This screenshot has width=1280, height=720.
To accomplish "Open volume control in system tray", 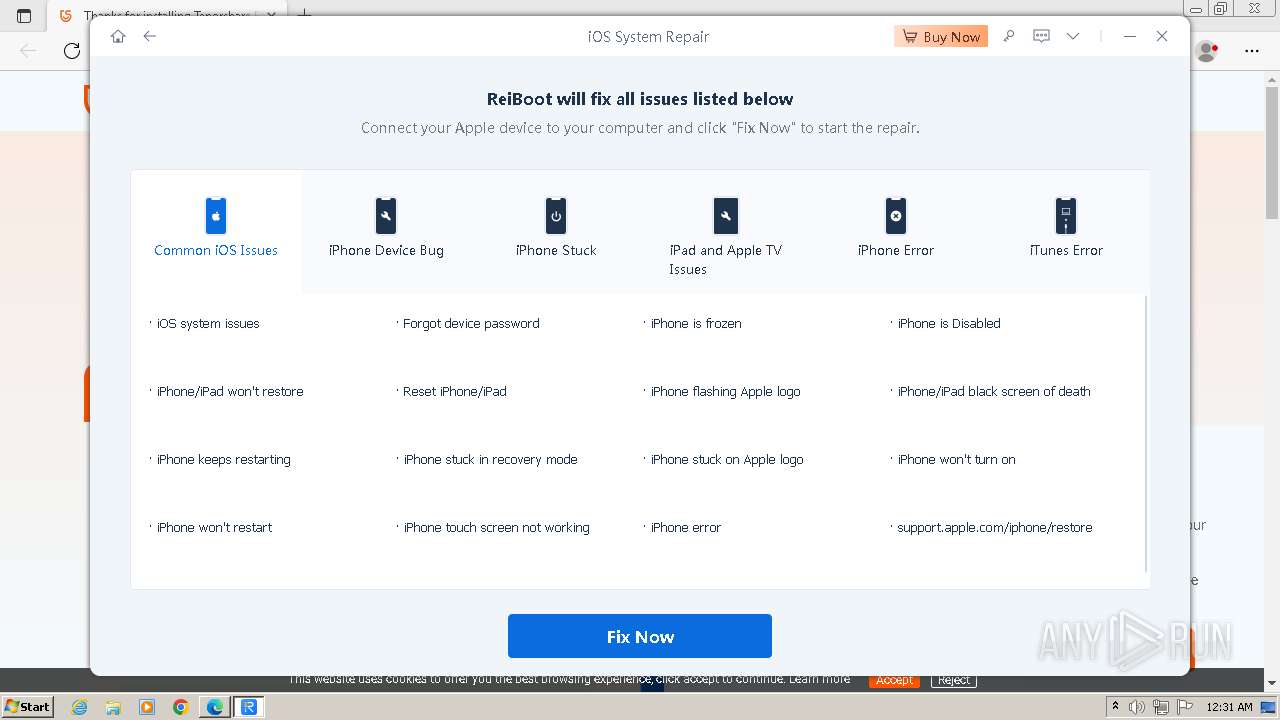I will tap(1137, 707).
